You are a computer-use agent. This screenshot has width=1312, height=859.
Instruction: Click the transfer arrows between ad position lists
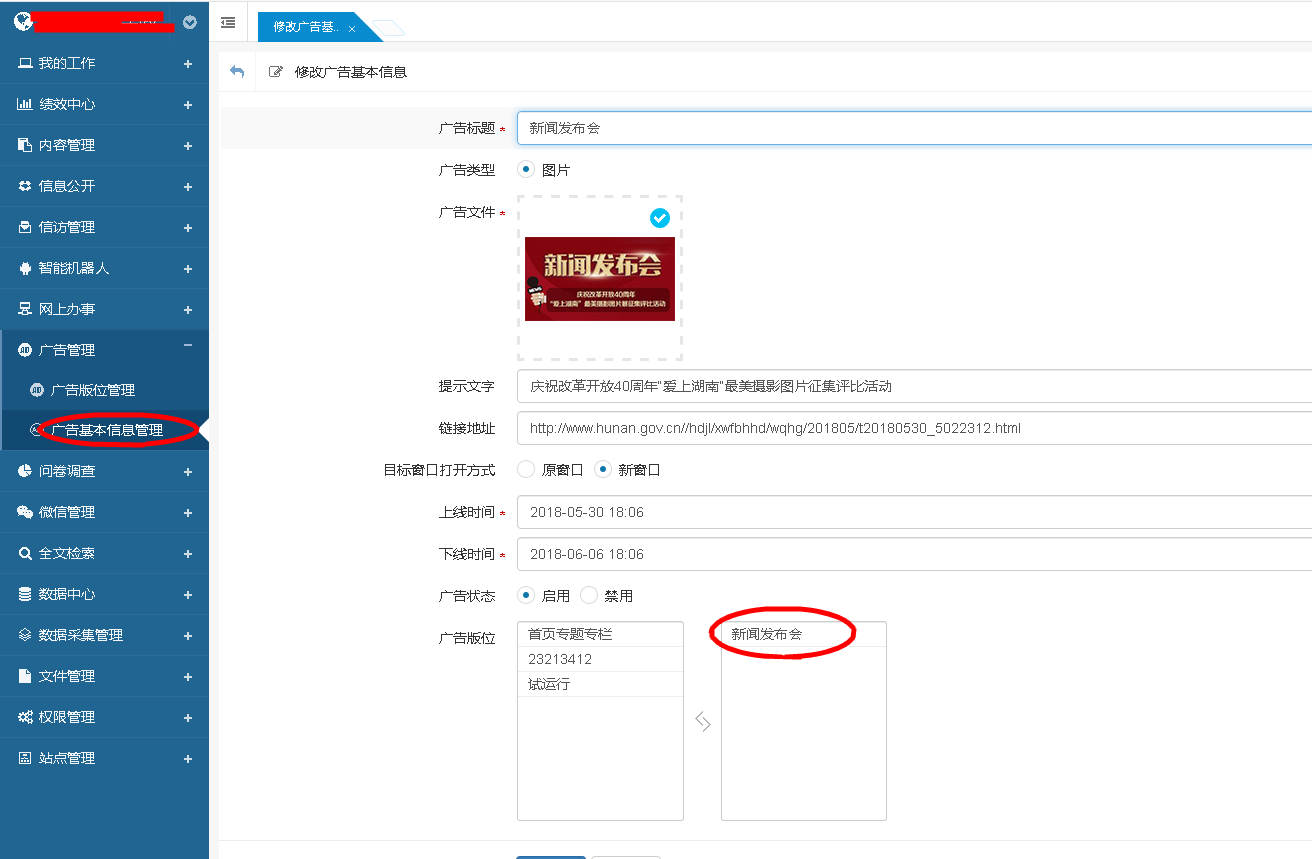[x=703, y=721]
